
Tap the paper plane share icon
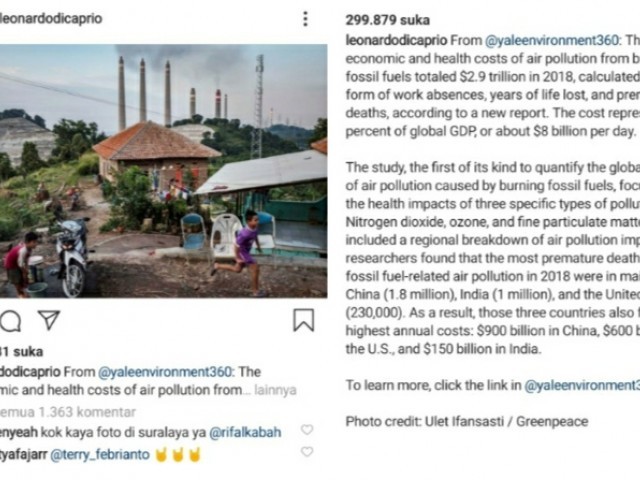pyautogui.click(x=48, y=320)
